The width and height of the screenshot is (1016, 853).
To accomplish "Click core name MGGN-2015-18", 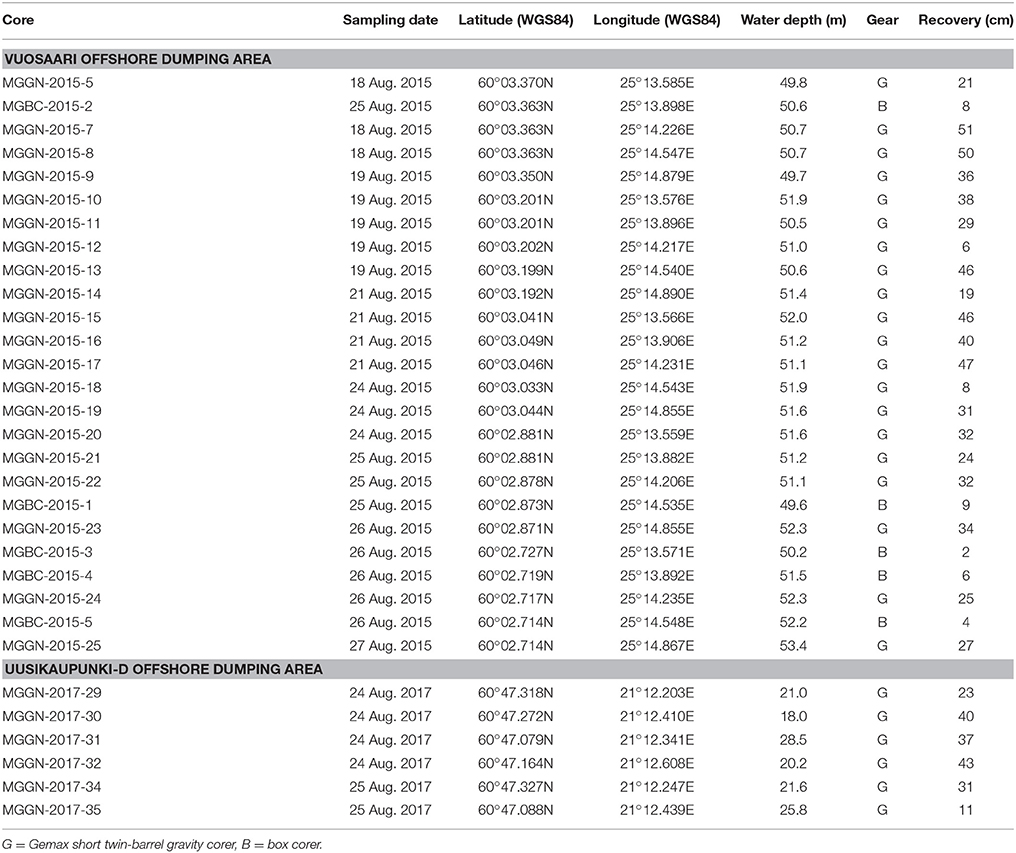I will [52, 388].
